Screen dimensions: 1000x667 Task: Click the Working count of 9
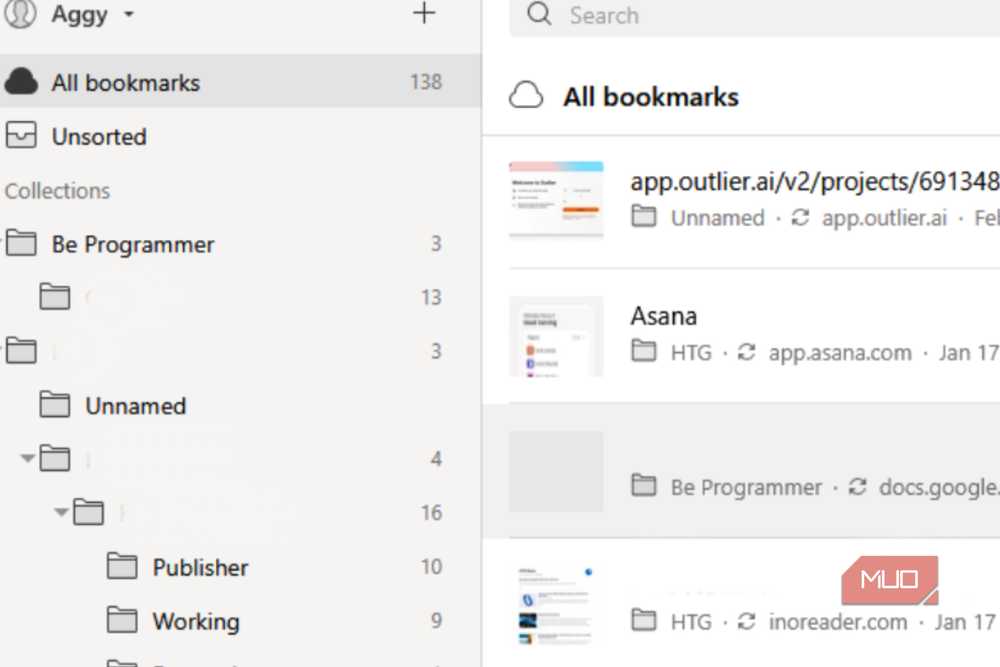pyautogui.click(x=436, y=620)
